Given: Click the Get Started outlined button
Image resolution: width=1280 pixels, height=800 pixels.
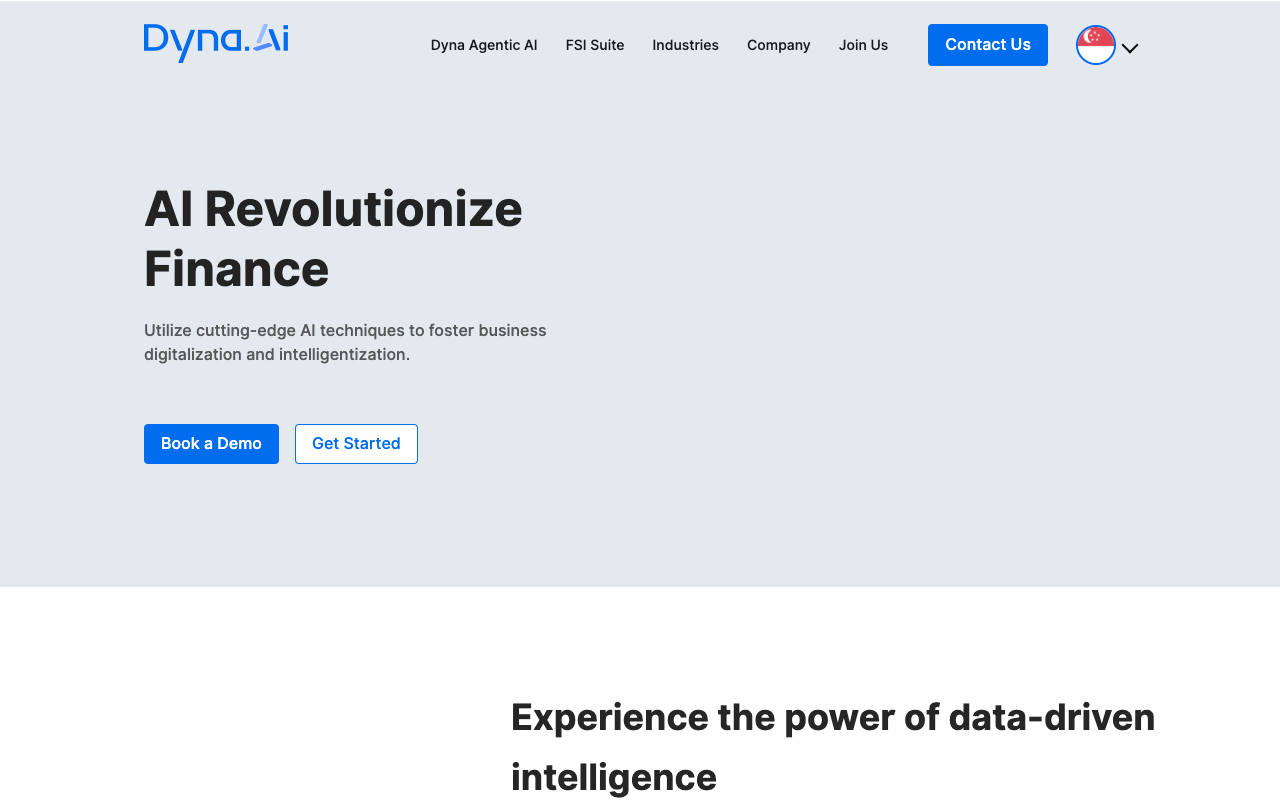Looking at the screenshot, I should pyautogui.click(x=356, y=443).
